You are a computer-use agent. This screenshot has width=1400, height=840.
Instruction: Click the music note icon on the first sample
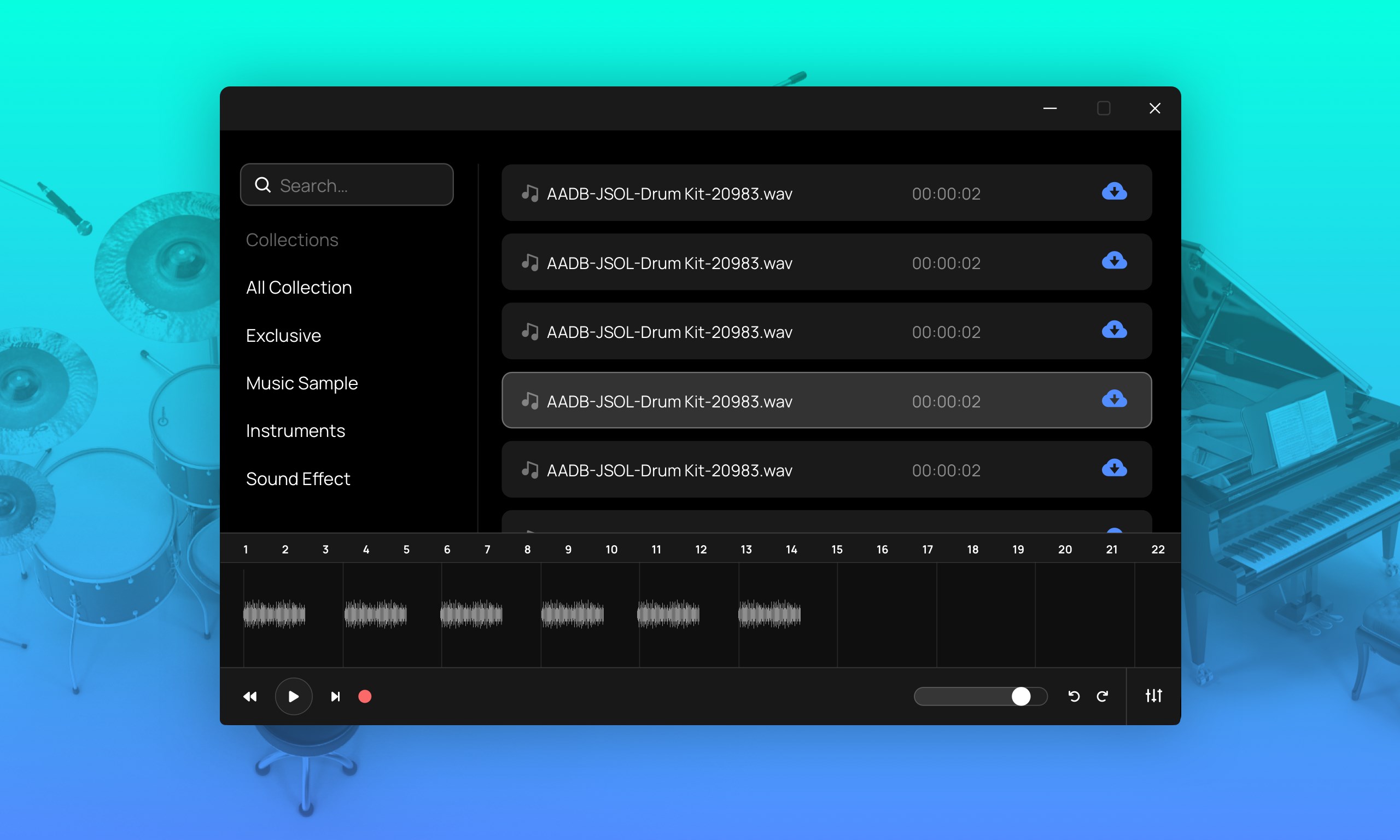coord(530,192)
